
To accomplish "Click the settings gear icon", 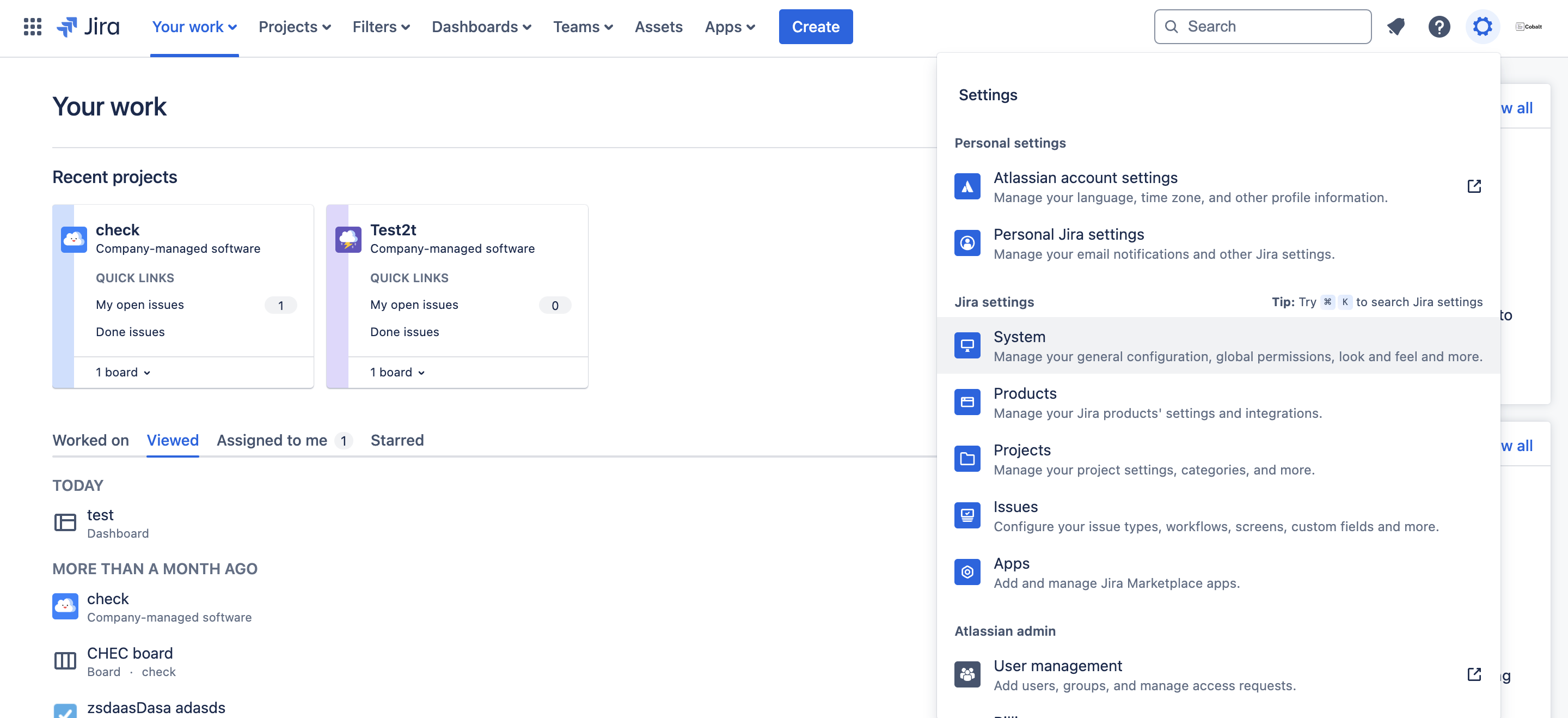I will 1482,26.
